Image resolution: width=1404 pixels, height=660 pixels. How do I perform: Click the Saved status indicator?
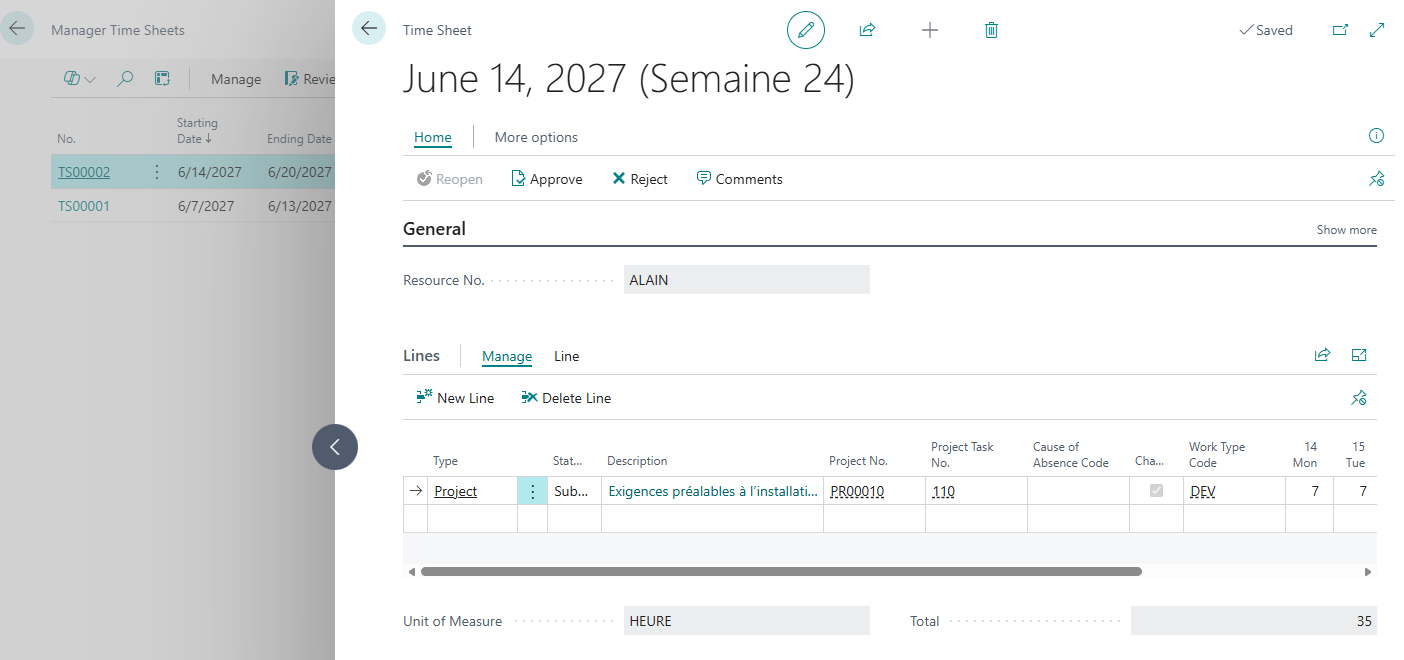tap(1265, 30)
